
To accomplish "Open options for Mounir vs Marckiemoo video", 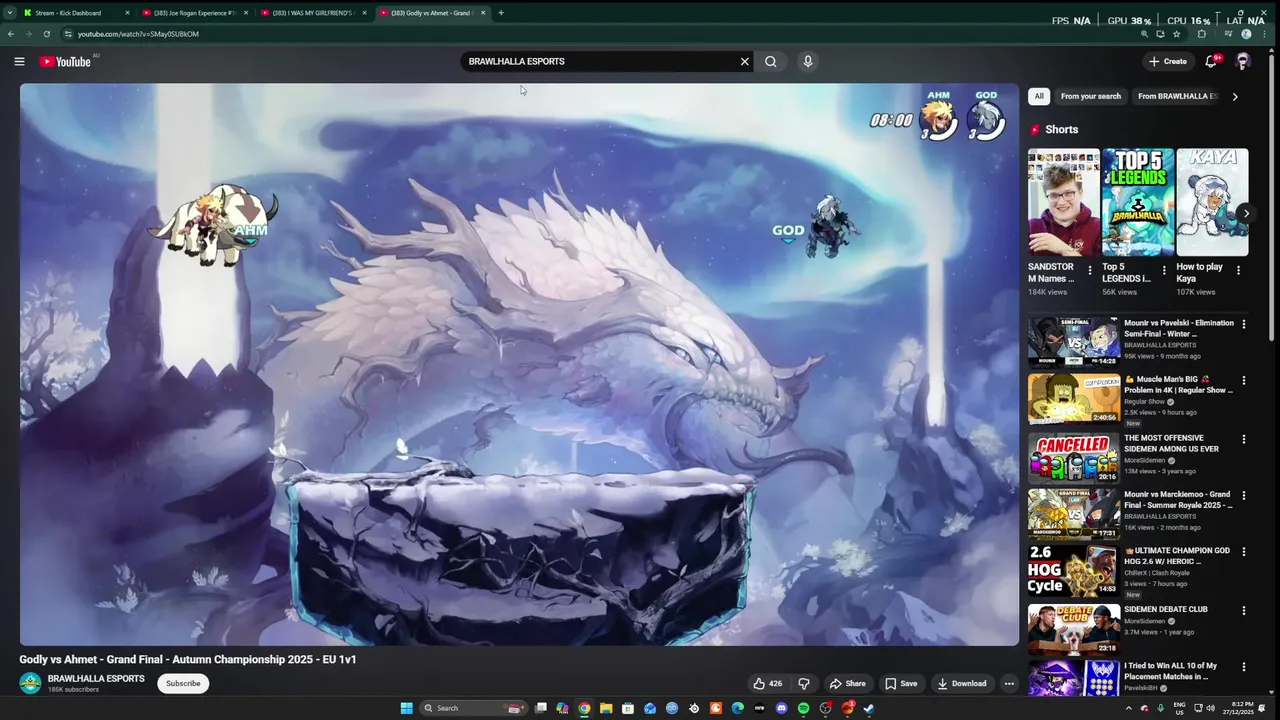I will pos(1244,496).
